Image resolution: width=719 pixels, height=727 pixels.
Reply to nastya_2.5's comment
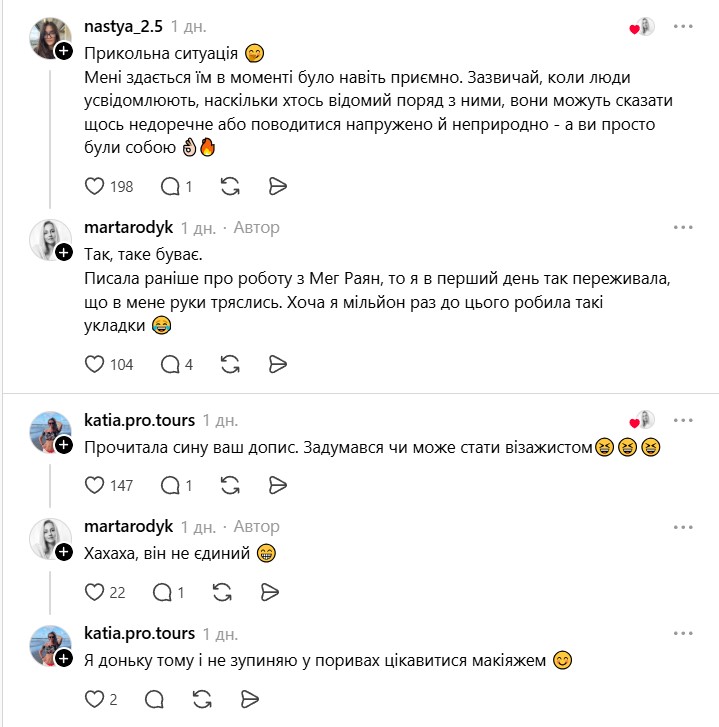[170, 186]
